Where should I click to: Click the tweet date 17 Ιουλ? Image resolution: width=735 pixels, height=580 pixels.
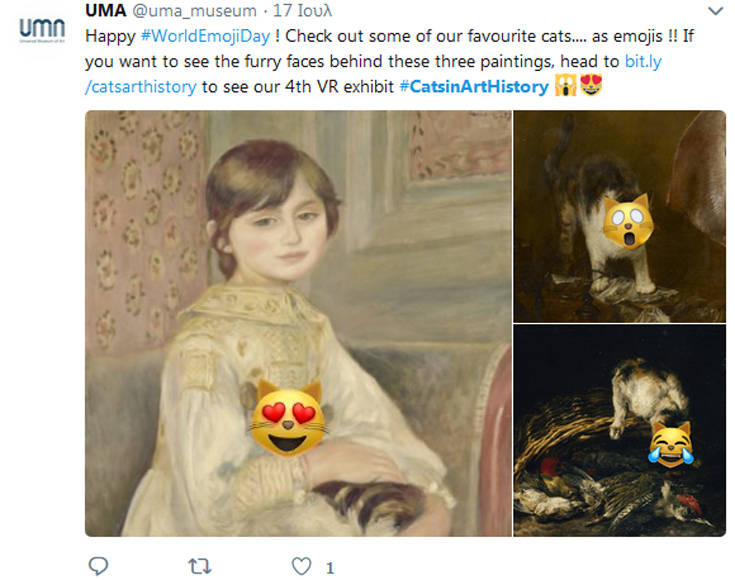(306, 11)
